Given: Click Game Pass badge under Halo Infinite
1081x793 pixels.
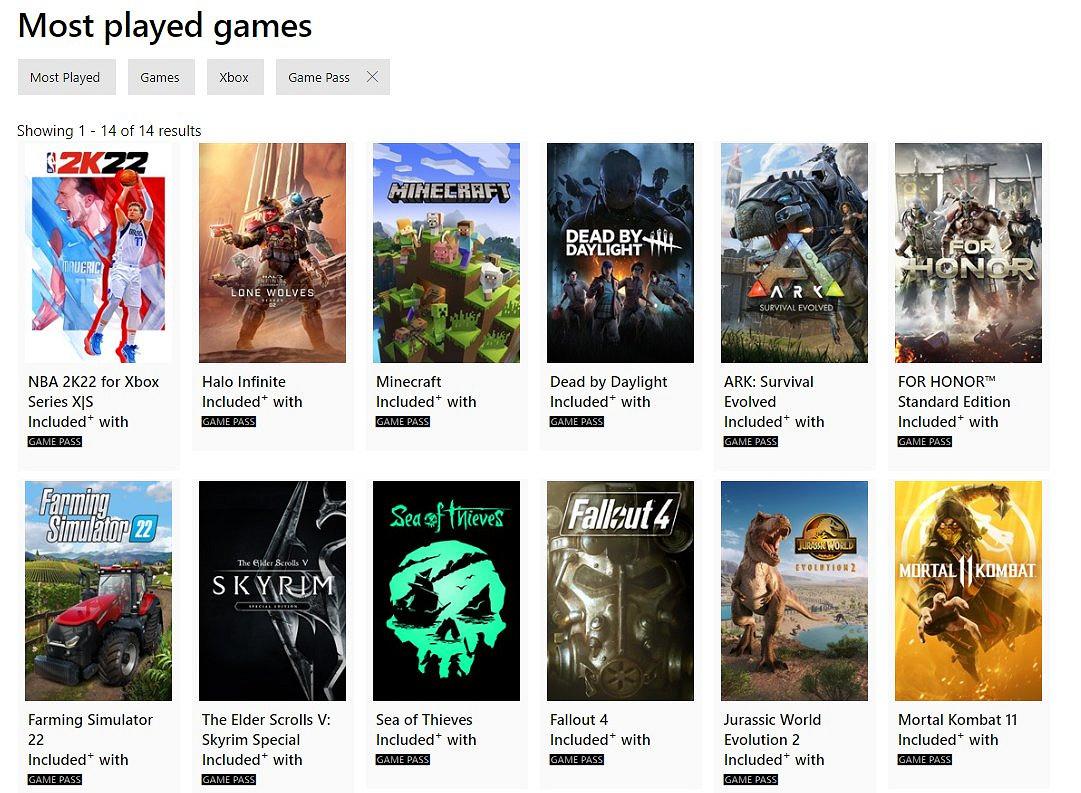Looking at the screenshot, I should [229, 422].
